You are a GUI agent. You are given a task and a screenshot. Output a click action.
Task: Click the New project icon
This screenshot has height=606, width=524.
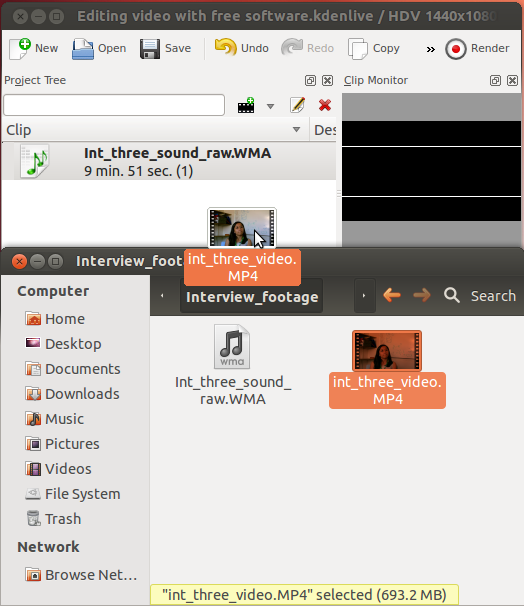pos(20,49)
